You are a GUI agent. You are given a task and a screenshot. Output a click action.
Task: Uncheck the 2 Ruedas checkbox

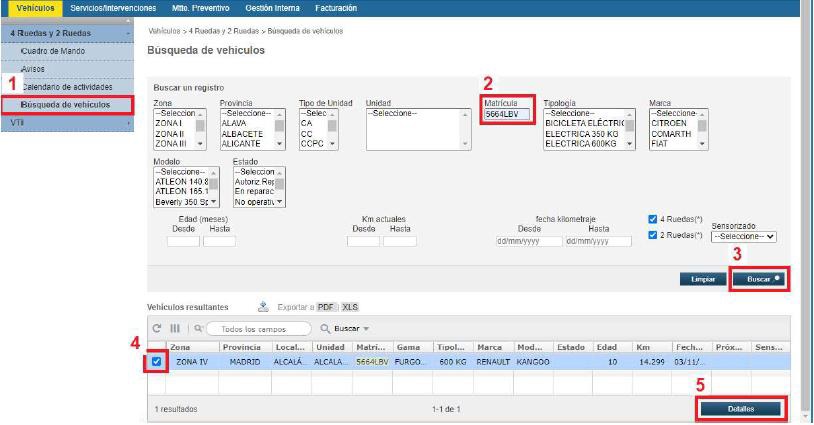tap(653, 235)
